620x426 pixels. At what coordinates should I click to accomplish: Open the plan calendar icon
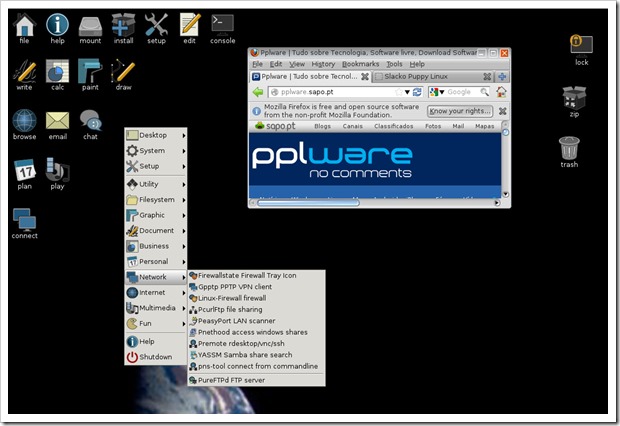pos(25,174)
